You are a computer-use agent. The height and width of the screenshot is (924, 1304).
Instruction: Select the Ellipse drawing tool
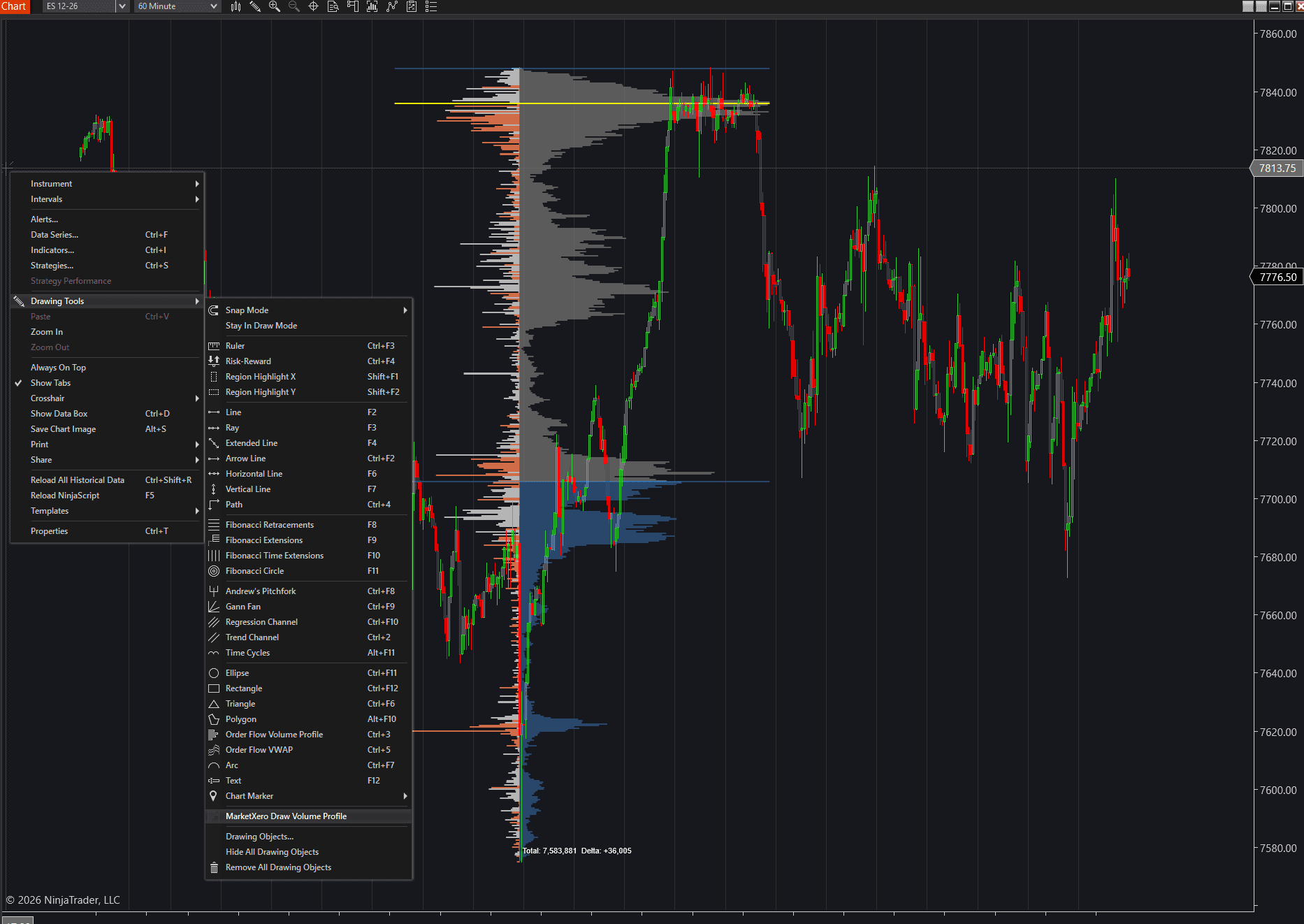click(x=308, y=673)
